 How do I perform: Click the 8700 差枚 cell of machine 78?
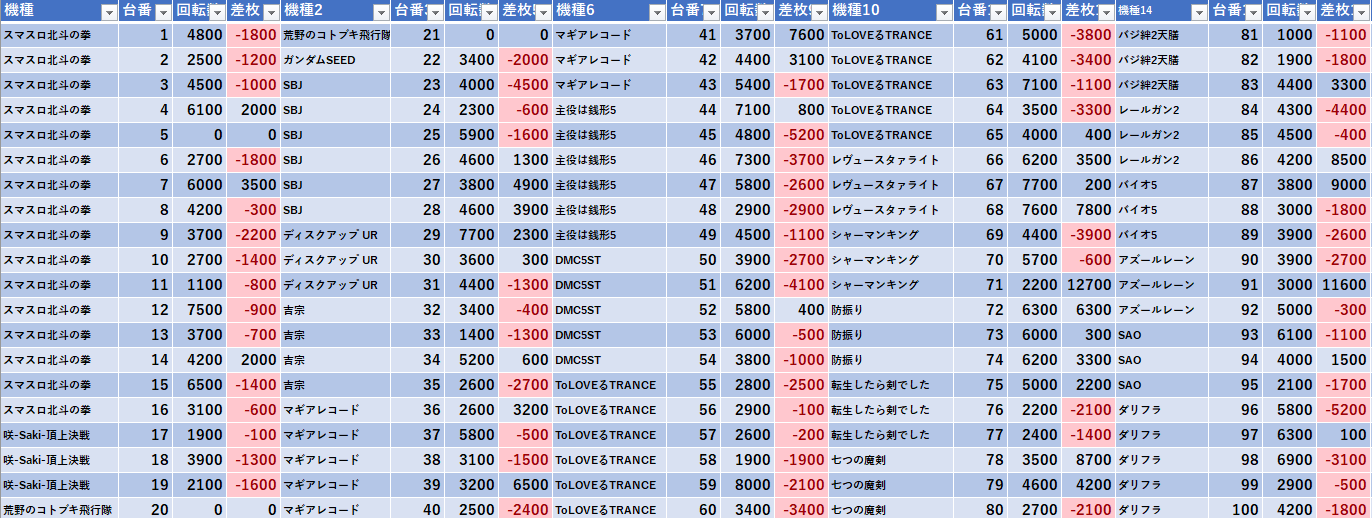pos(1088,460)
